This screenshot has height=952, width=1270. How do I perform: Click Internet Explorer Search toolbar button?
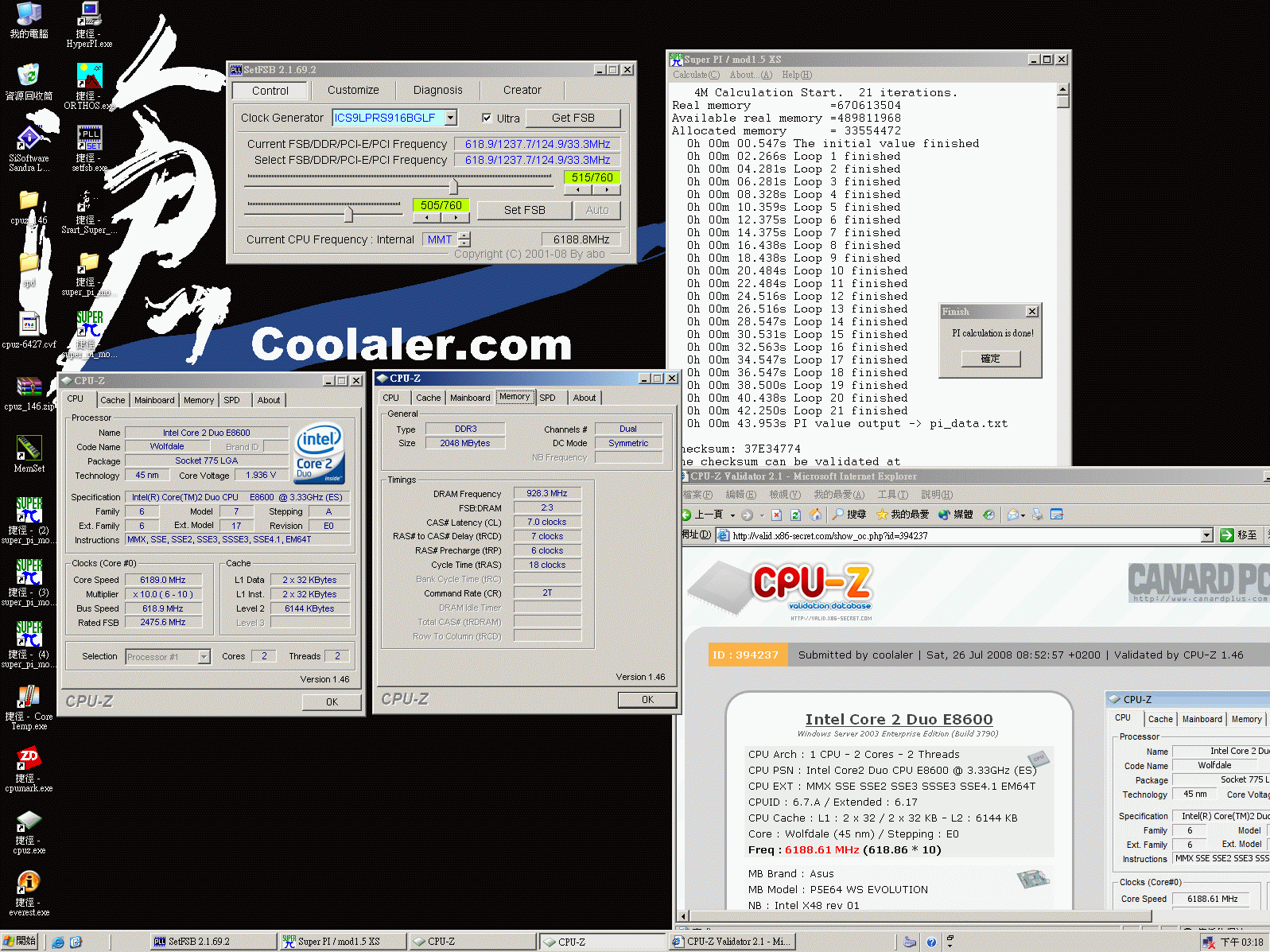(849, 515)
